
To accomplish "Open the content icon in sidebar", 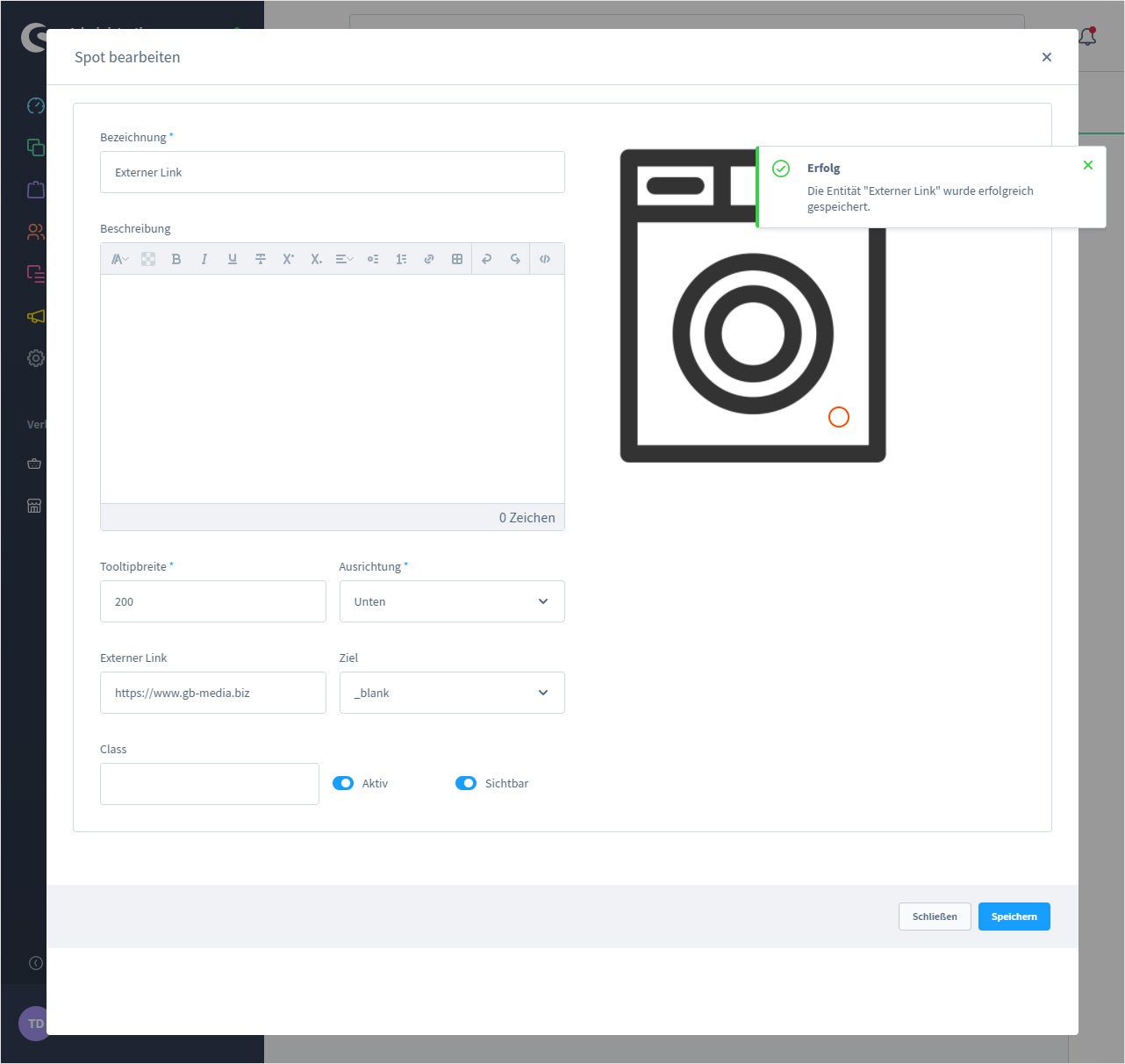I will click(x=35, y=274).
